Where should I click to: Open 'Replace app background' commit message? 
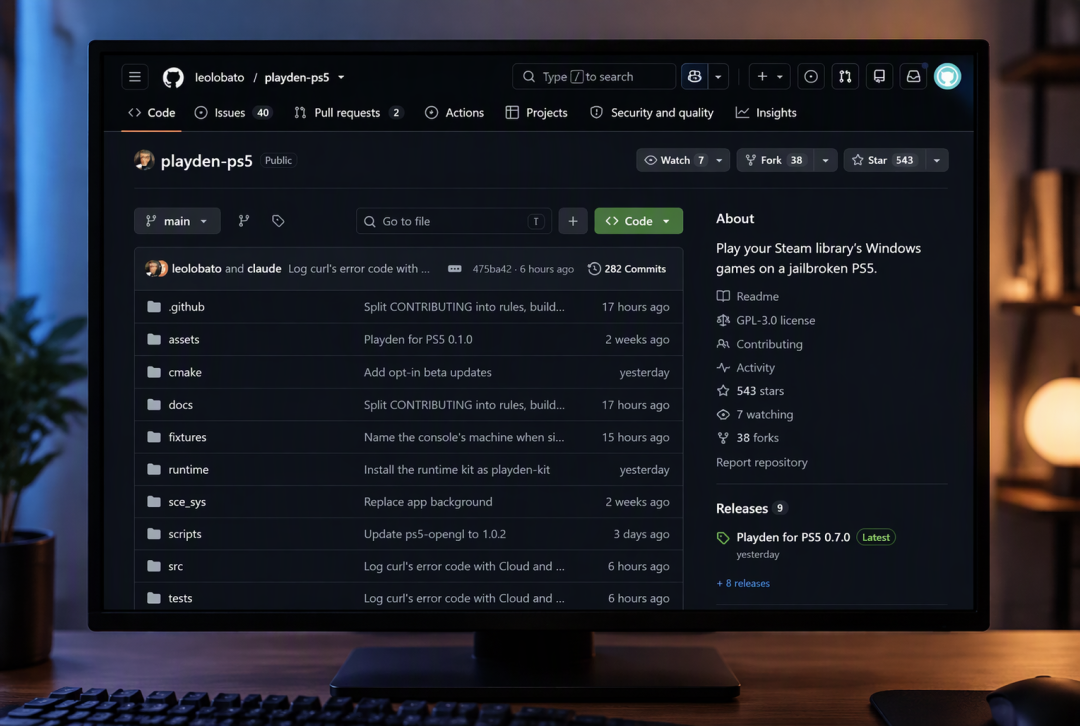click(428, 501)
